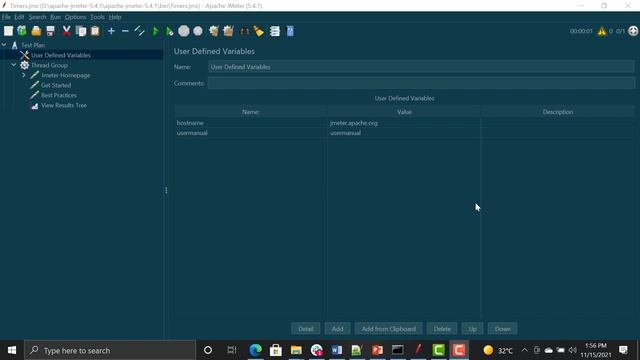Select Test Plan in the tree
The width and height of the screenshot is (640, 360).
(33, 45)
